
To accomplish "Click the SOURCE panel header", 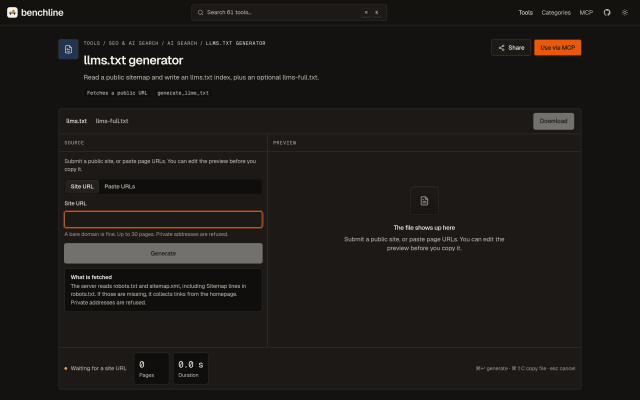I will click(74, 143).
